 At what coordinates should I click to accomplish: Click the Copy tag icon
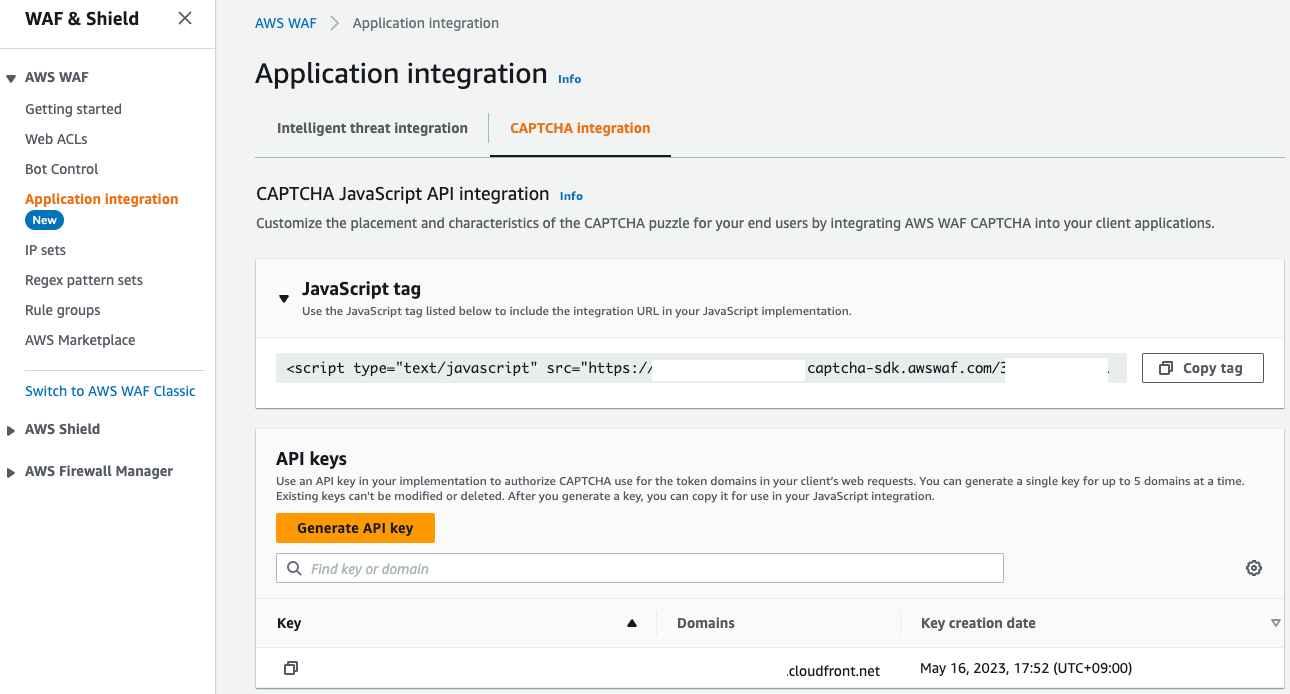click(x=1166, y=367)
